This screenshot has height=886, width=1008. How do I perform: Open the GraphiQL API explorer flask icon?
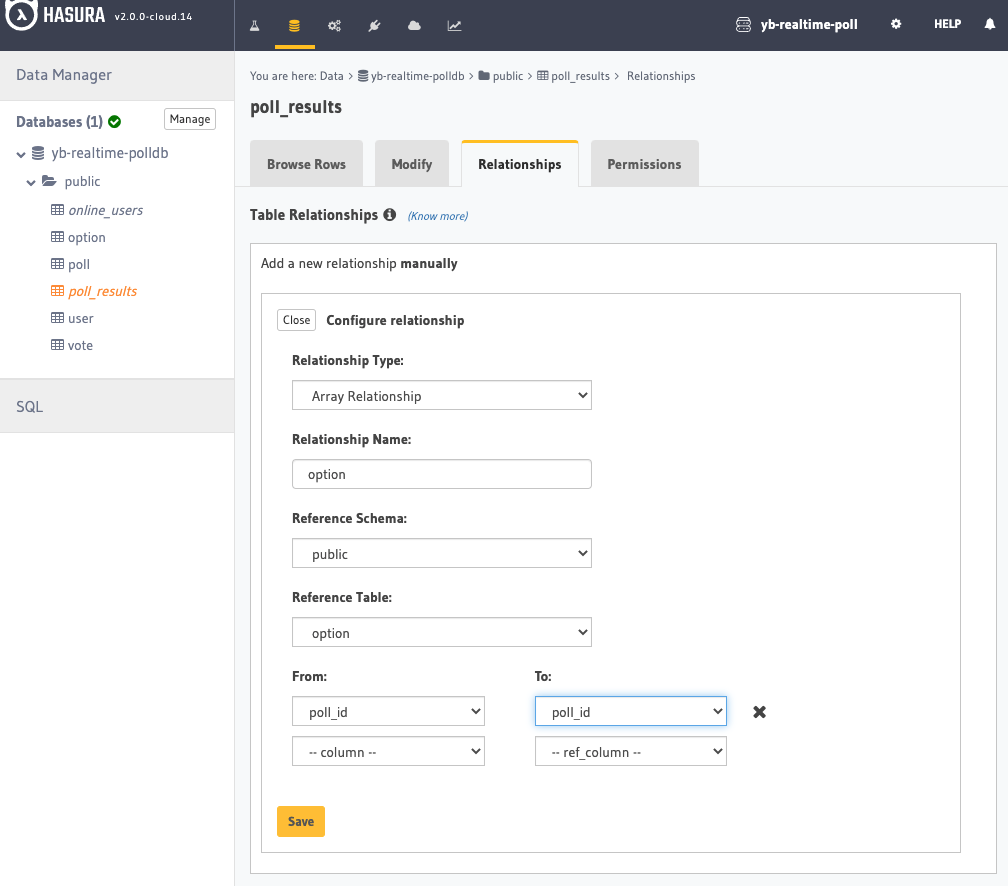pyautogui.click(x=254, y=24)
